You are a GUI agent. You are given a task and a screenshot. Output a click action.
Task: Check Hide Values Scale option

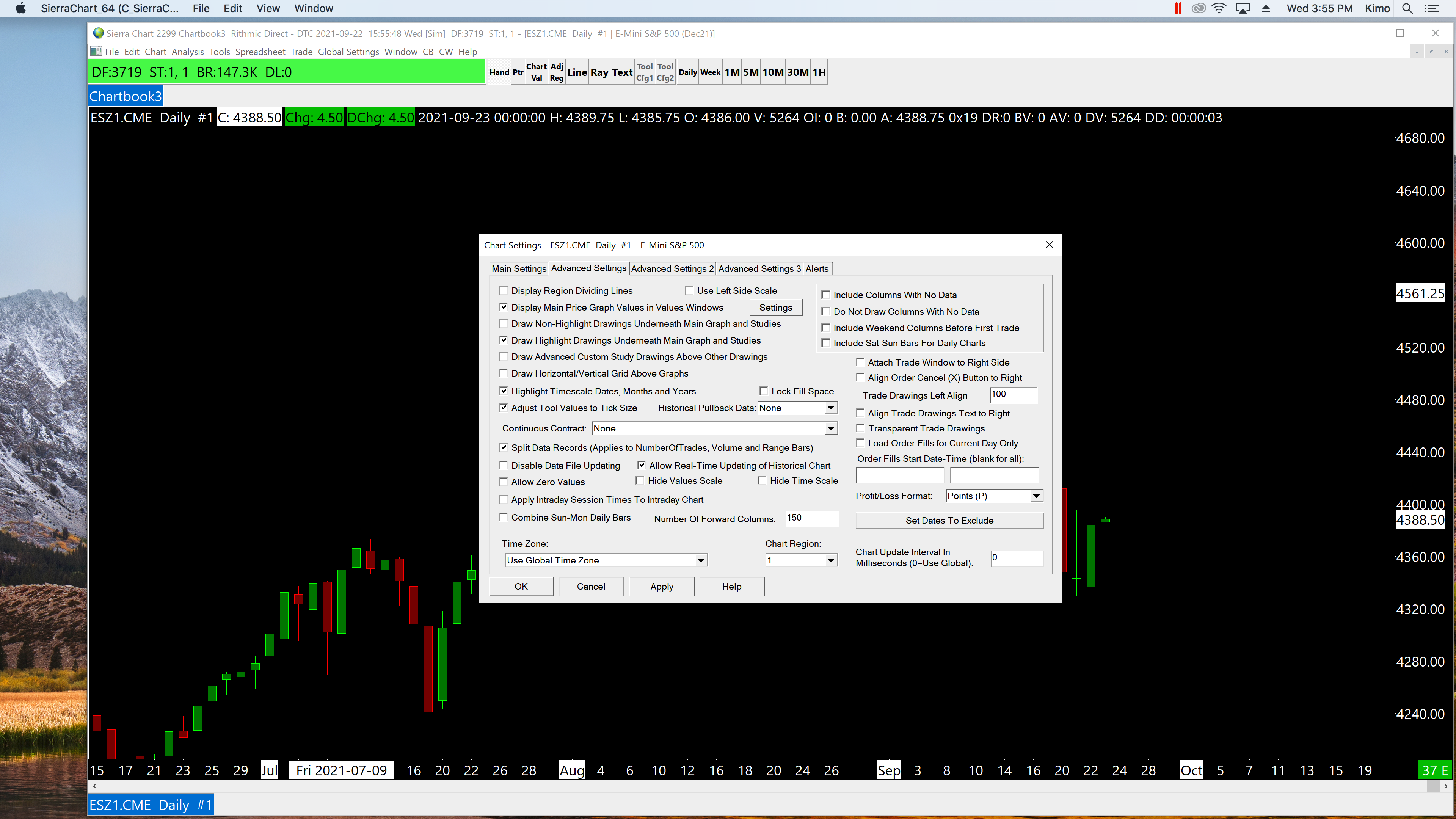pos(640,480)
